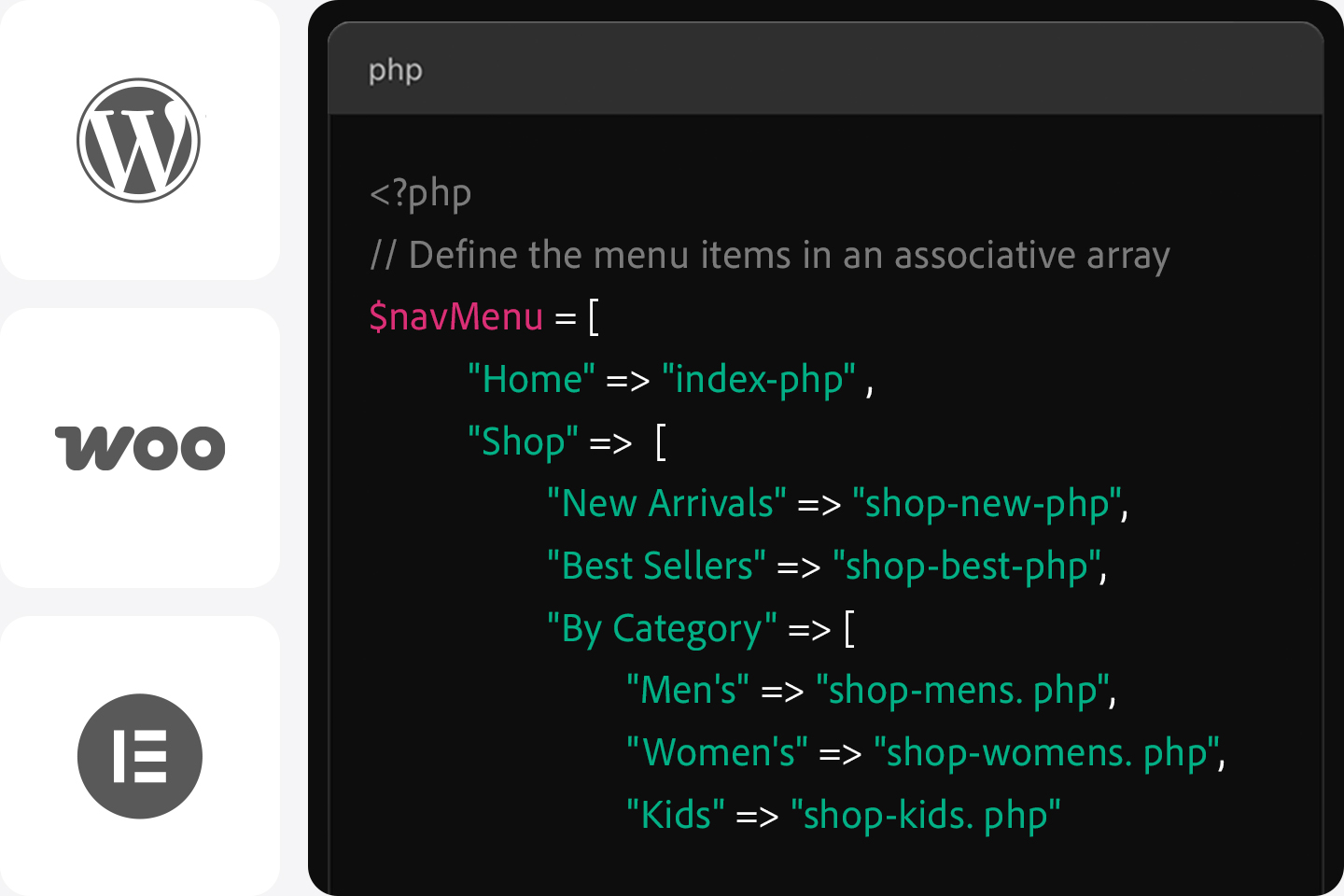
Task: Click the "Home" array key
Action: pos(531,380)
